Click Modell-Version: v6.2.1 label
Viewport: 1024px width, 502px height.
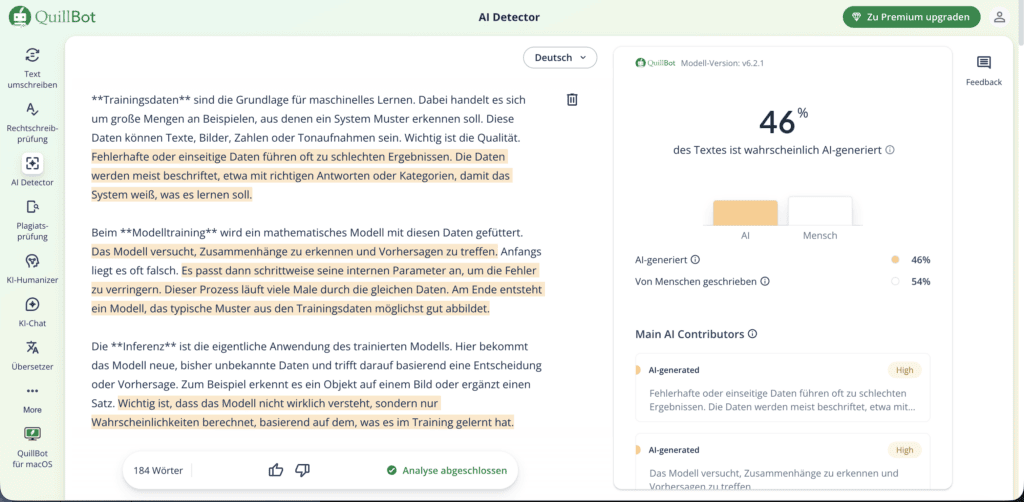pyautogui.click(x=722, y=63)
